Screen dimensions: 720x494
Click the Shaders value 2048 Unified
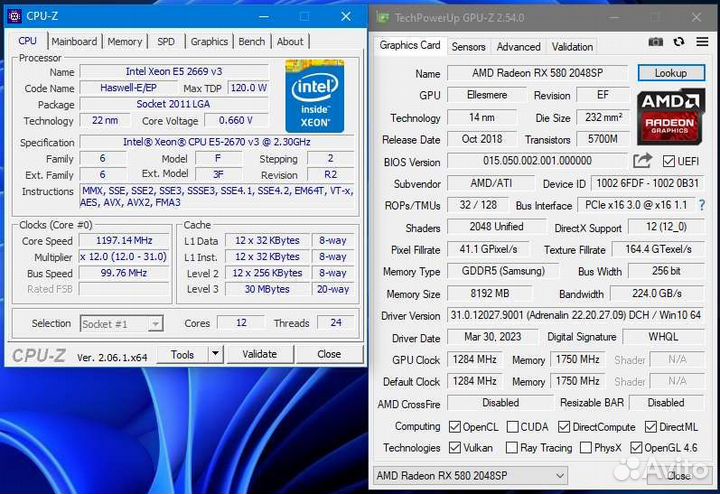click(496, 227)
